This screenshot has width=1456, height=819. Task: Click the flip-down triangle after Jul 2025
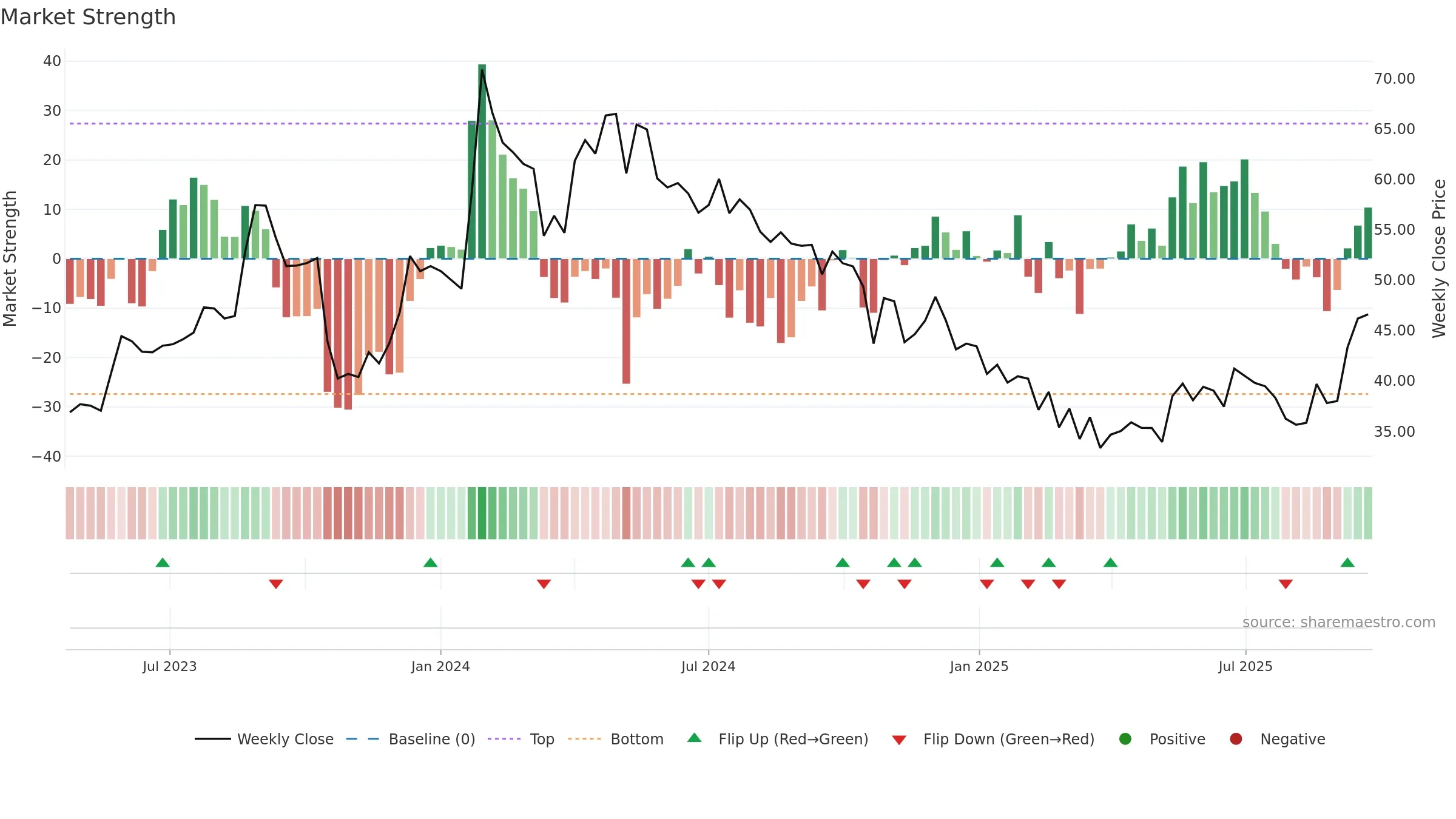(1286, 584)
